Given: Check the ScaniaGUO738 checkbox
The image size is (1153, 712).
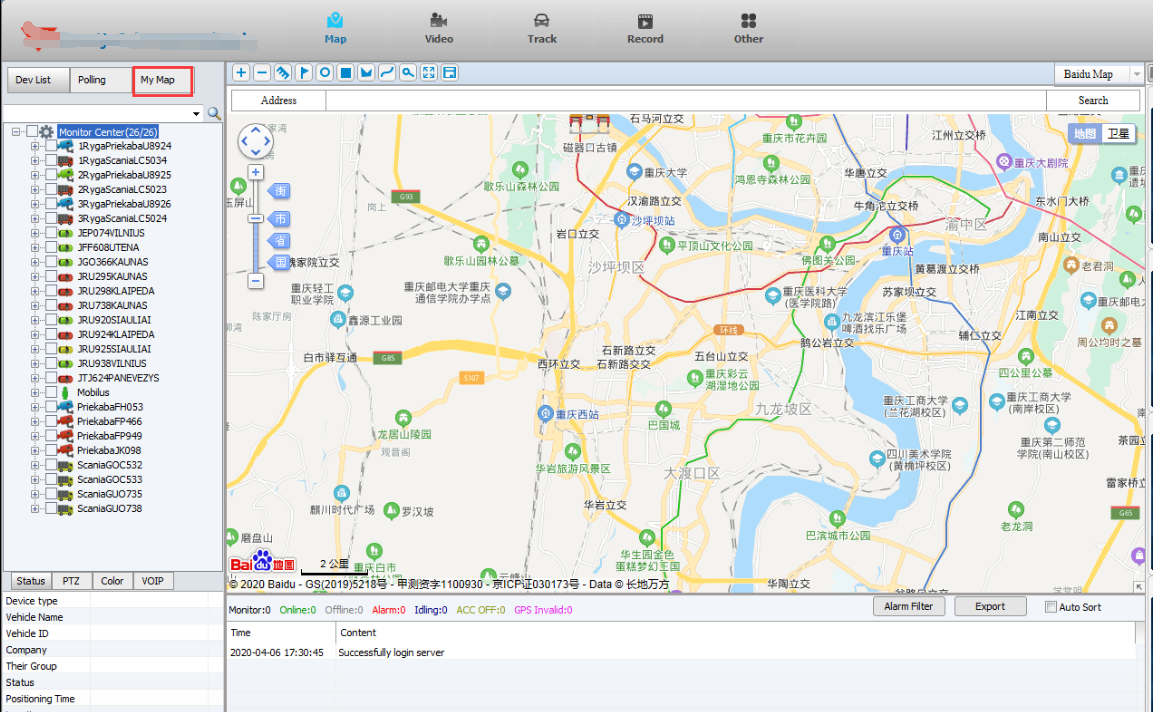Looking at the screenshot, I should point(51,508).
